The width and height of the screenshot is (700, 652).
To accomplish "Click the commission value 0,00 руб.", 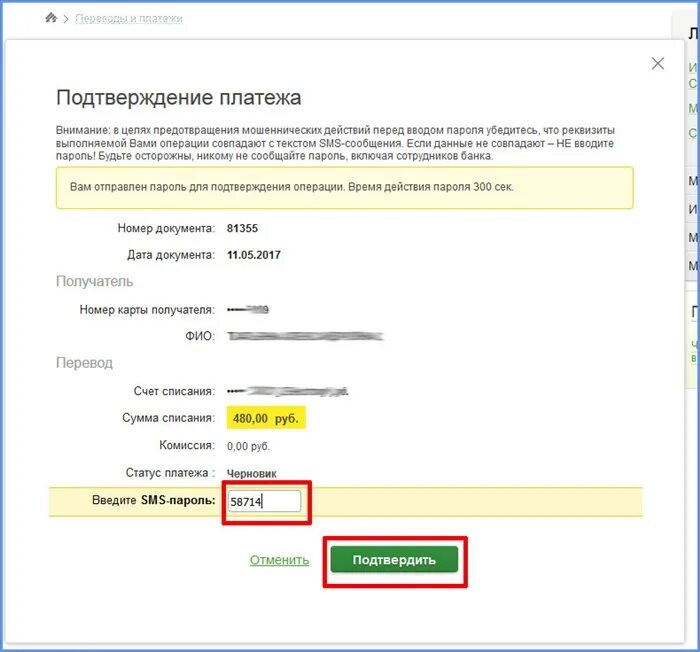I will tap(248, 446).
